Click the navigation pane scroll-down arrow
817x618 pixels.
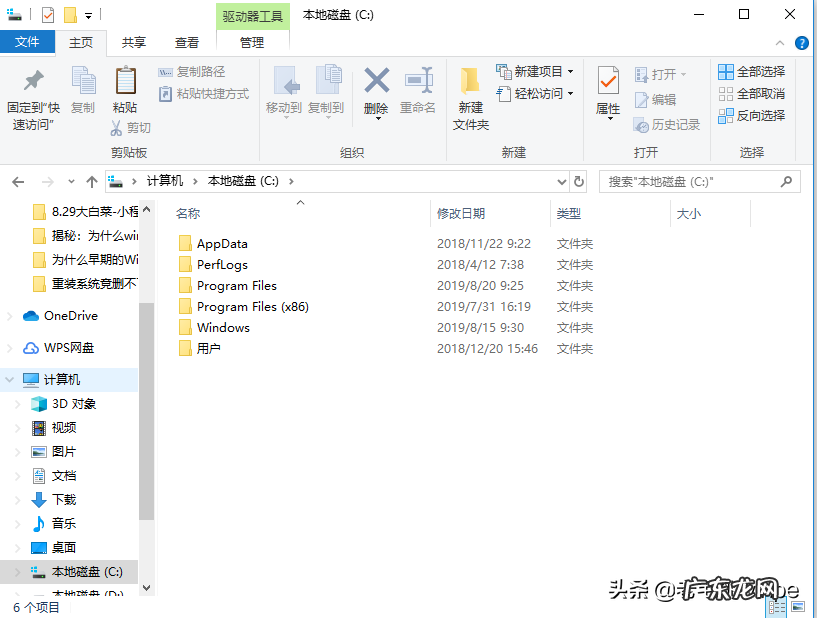[x=146, y=588]
